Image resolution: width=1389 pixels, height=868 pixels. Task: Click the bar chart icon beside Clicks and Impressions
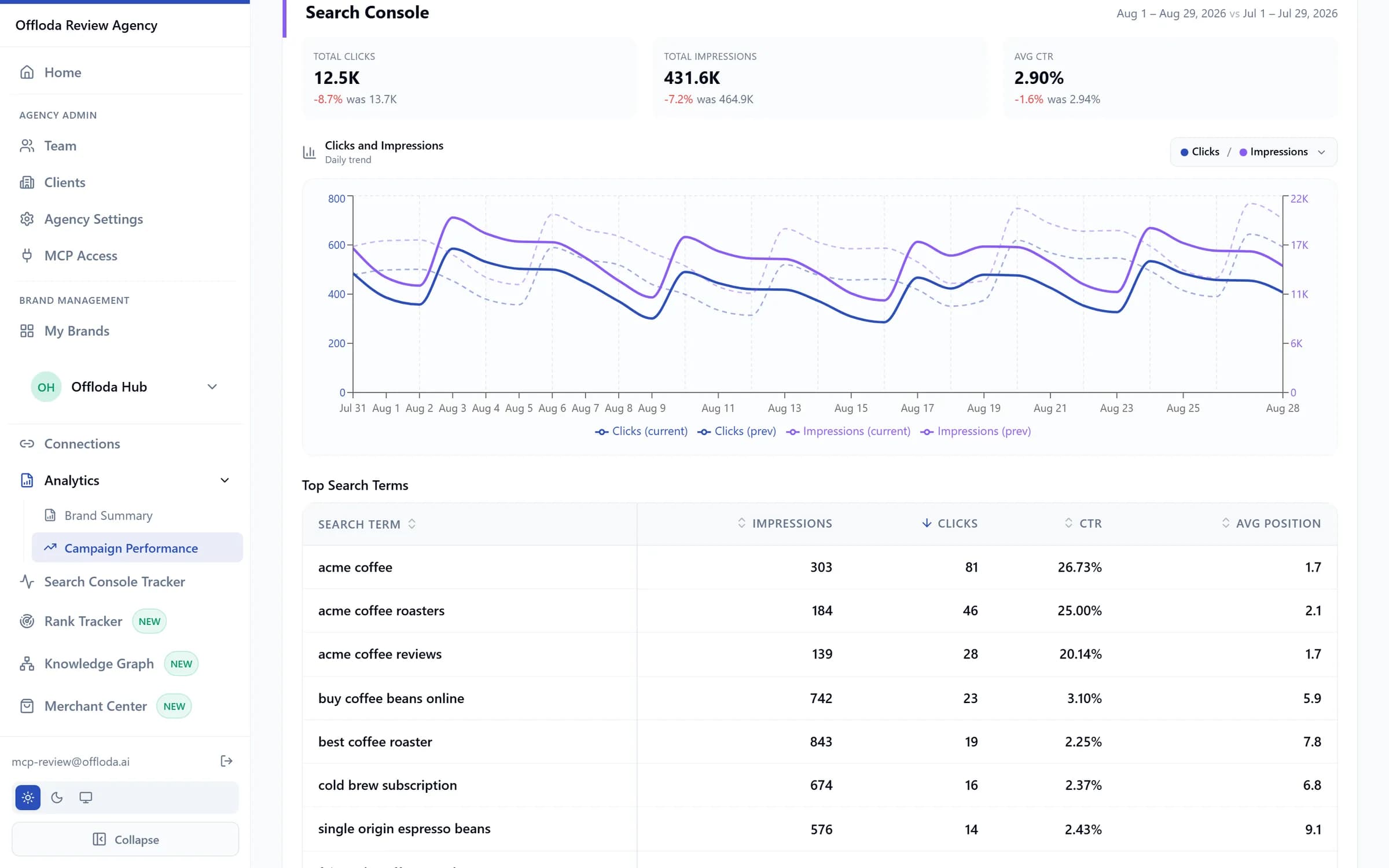(x=309, y=152)
